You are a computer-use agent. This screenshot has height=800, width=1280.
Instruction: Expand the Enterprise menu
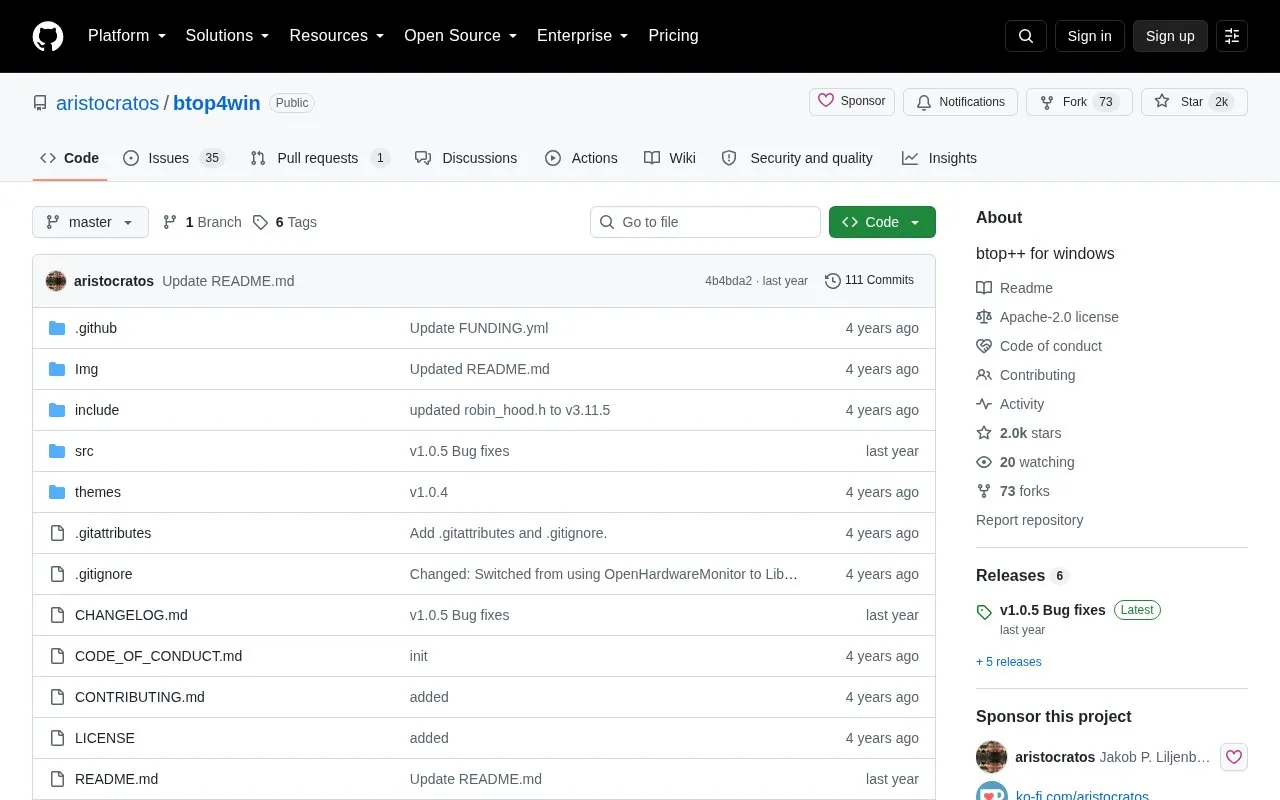[x=583, y=36]
